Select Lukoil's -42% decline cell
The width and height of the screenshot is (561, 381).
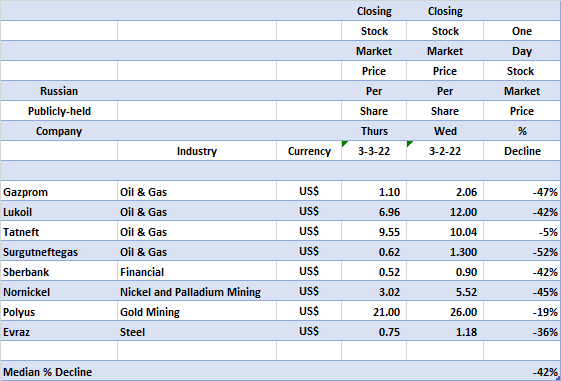tap(522, 212)
